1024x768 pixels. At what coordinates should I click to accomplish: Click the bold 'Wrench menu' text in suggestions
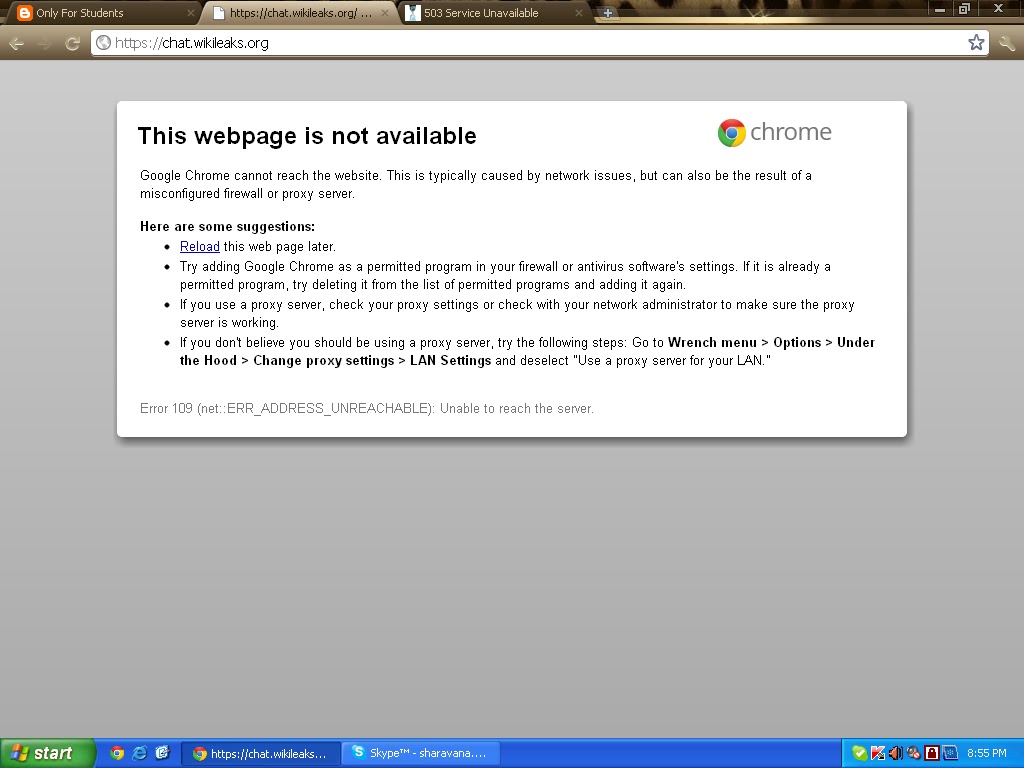point(712,343)
